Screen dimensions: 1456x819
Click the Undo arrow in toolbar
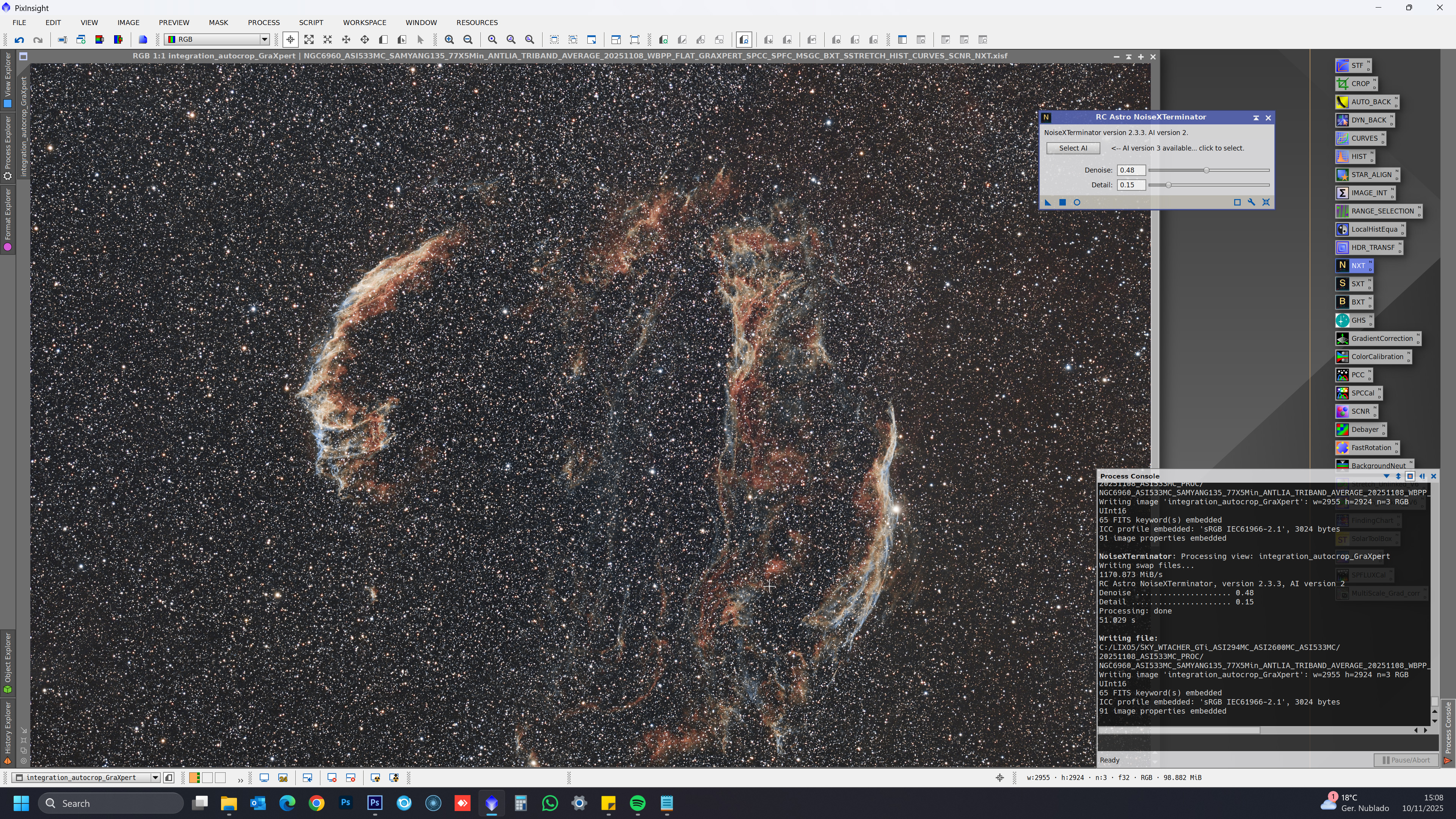19,39
